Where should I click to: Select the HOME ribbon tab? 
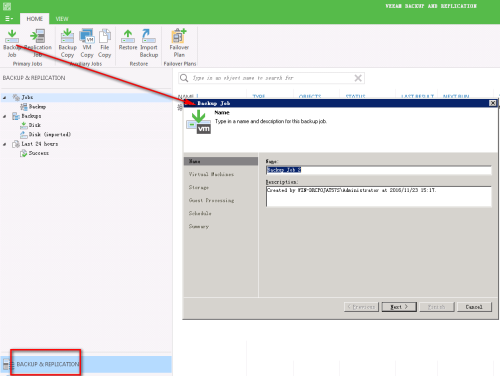(35, 19)
